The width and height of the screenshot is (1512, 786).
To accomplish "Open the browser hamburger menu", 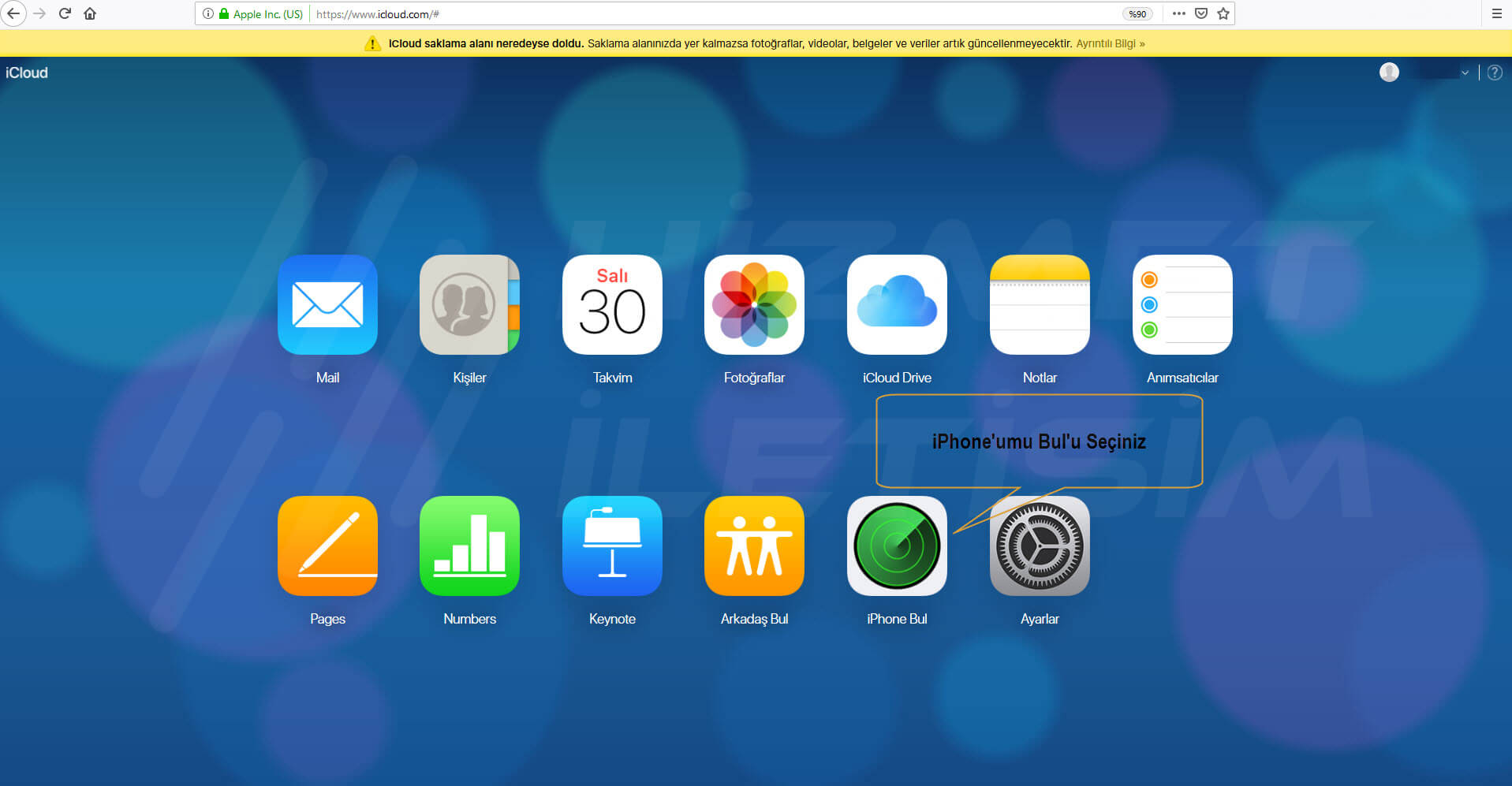I will (1496, 13).
